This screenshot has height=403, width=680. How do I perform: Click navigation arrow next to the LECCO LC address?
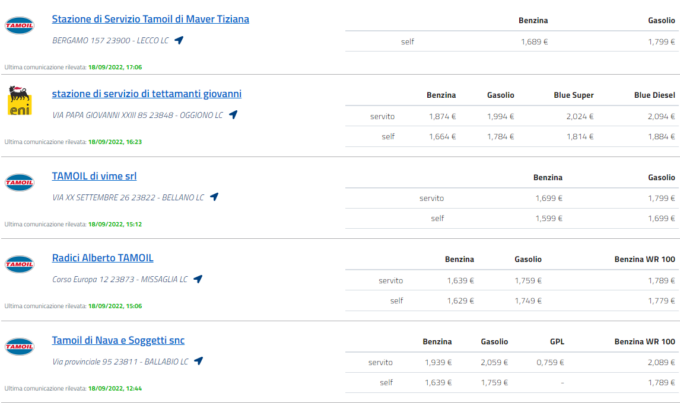tap(179, 40)
